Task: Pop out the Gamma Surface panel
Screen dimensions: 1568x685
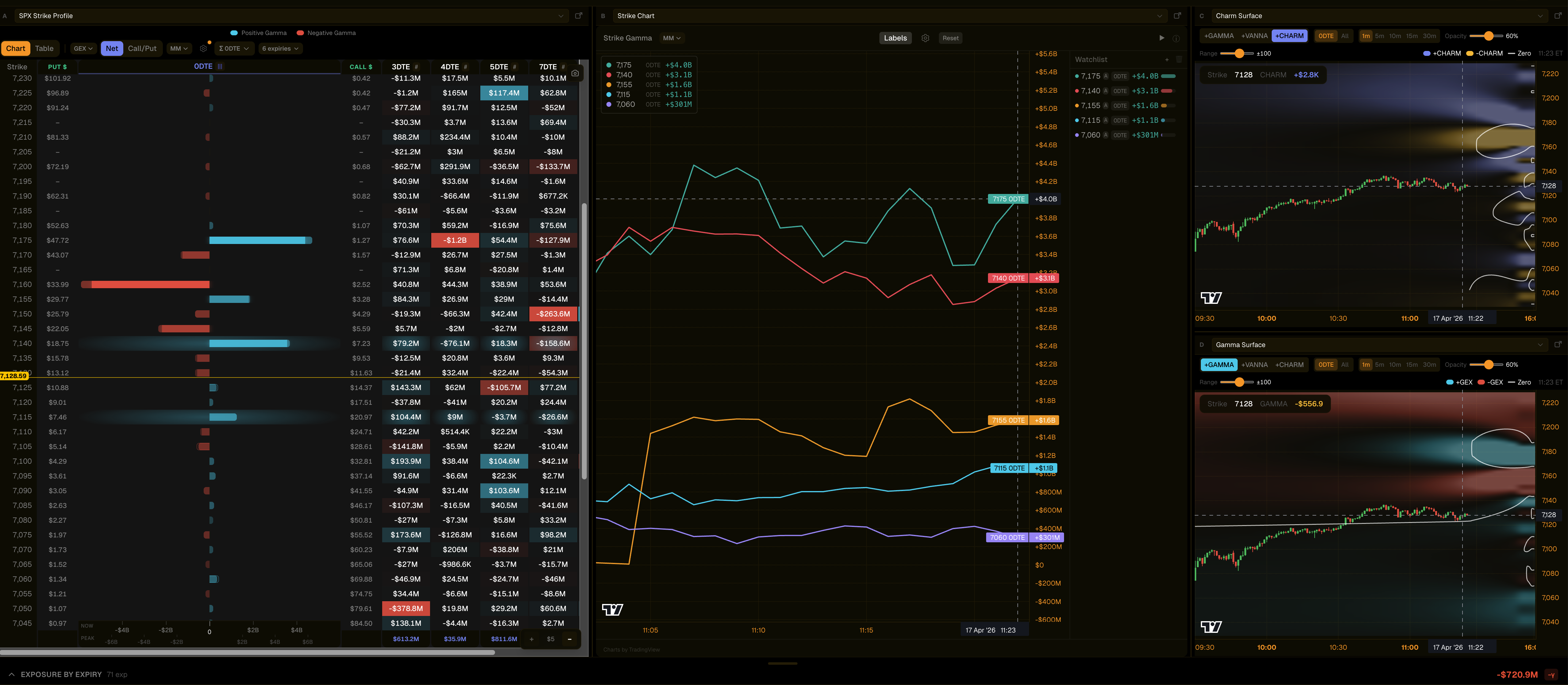Action: click(1558, 345)
